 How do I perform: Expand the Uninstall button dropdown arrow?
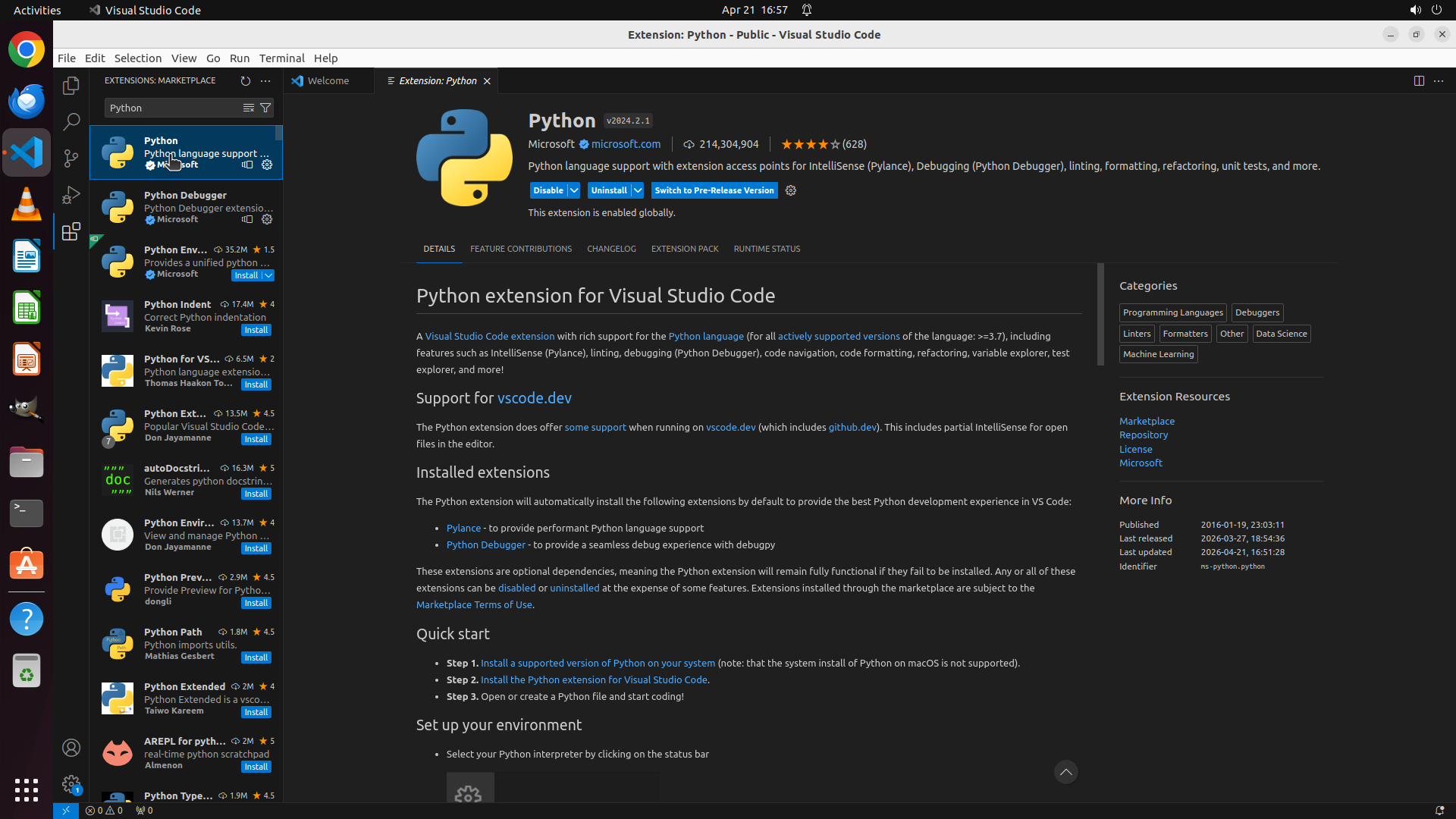coord(638,190)
